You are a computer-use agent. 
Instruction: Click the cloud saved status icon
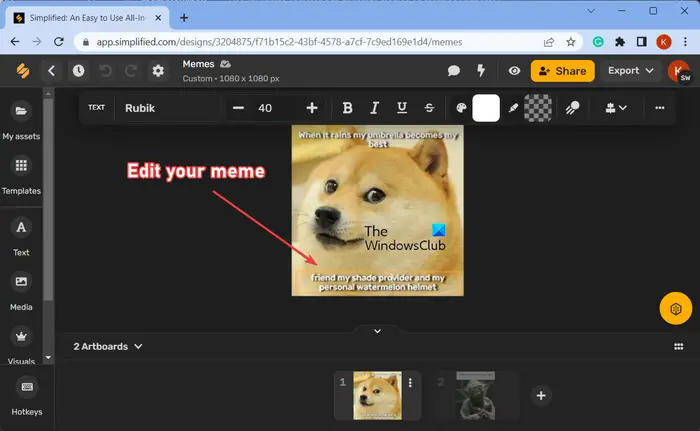pyautogui.click(x=225, y=64)
